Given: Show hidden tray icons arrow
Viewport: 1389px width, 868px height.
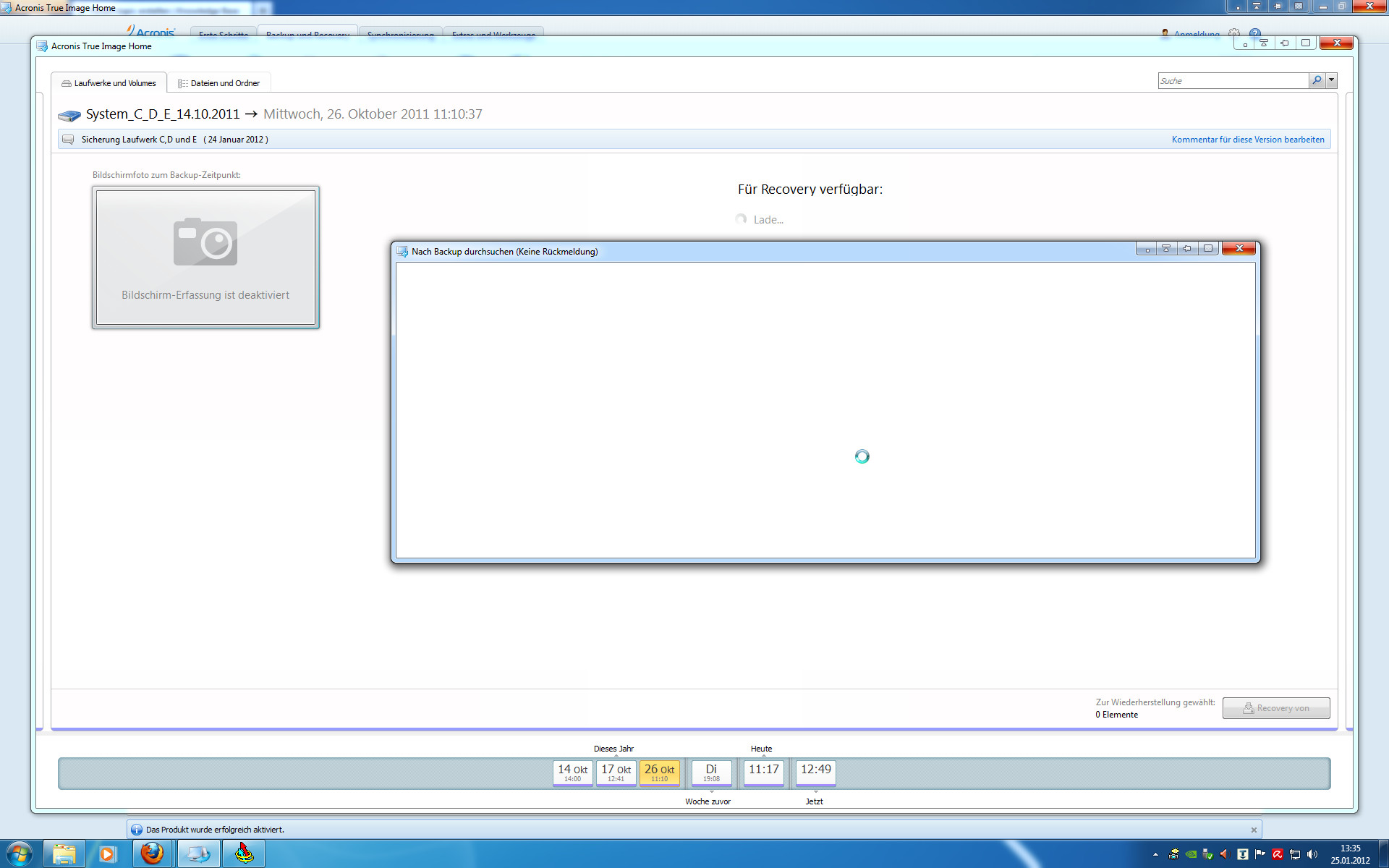Looking at the screenshot, I should pos(1155,854).
